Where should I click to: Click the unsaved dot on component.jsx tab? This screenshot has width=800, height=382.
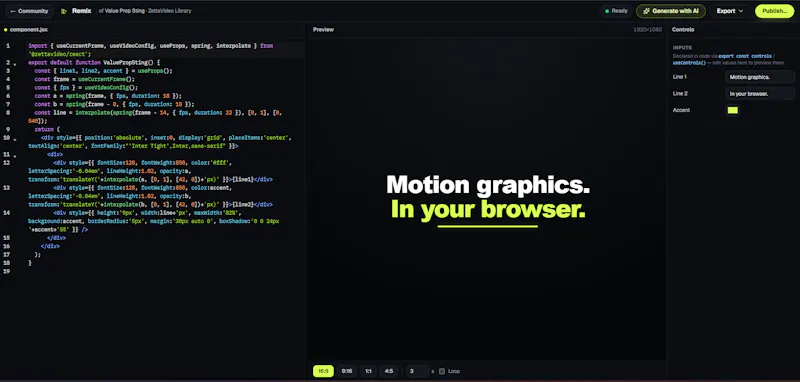[x=6, y=30]
